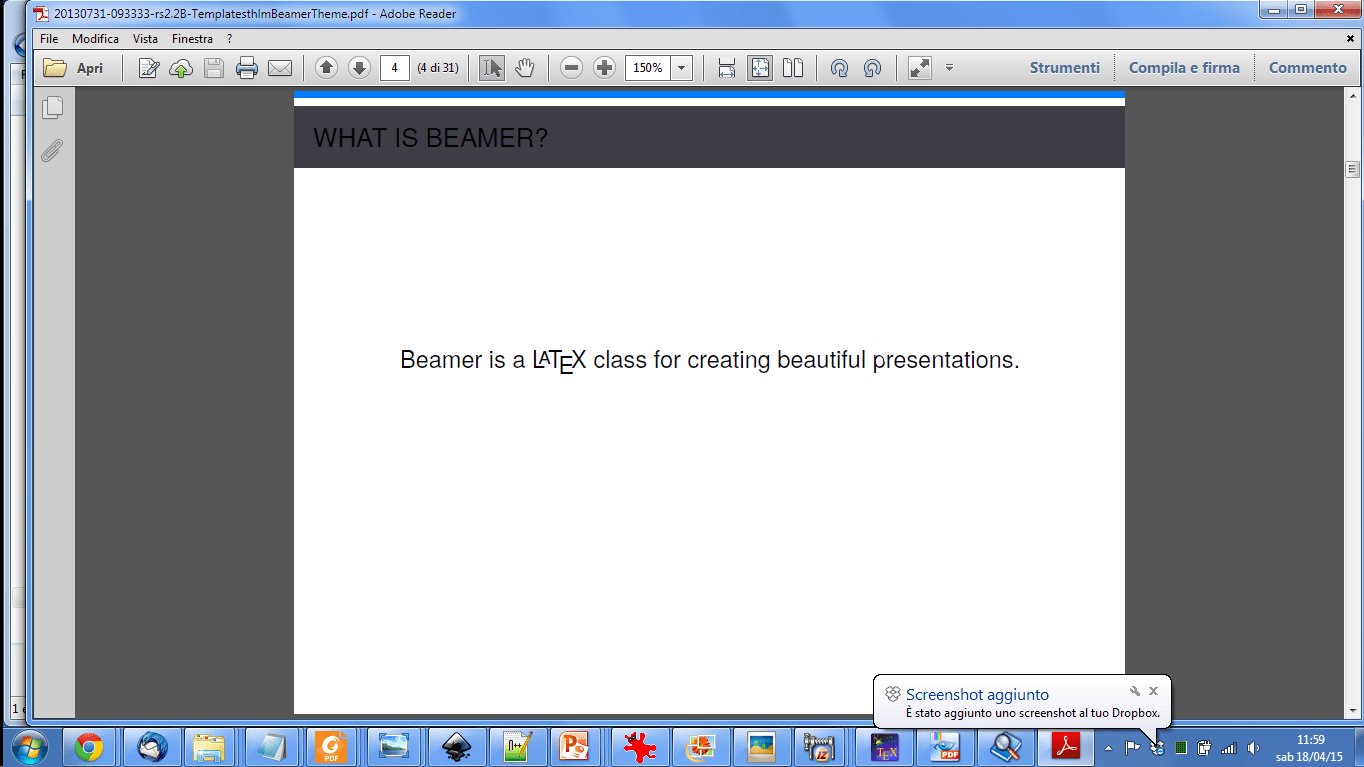The width and height of the screenshot is (1364, 767).
Task: Open the zoom level dropdown
Action: point(680,67)
